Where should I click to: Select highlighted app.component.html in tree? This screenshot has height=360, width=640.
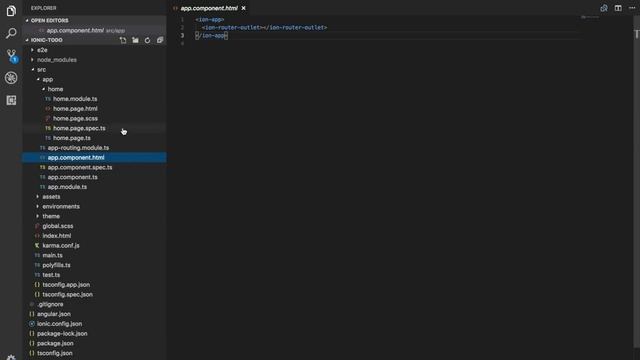coord(94,158)
